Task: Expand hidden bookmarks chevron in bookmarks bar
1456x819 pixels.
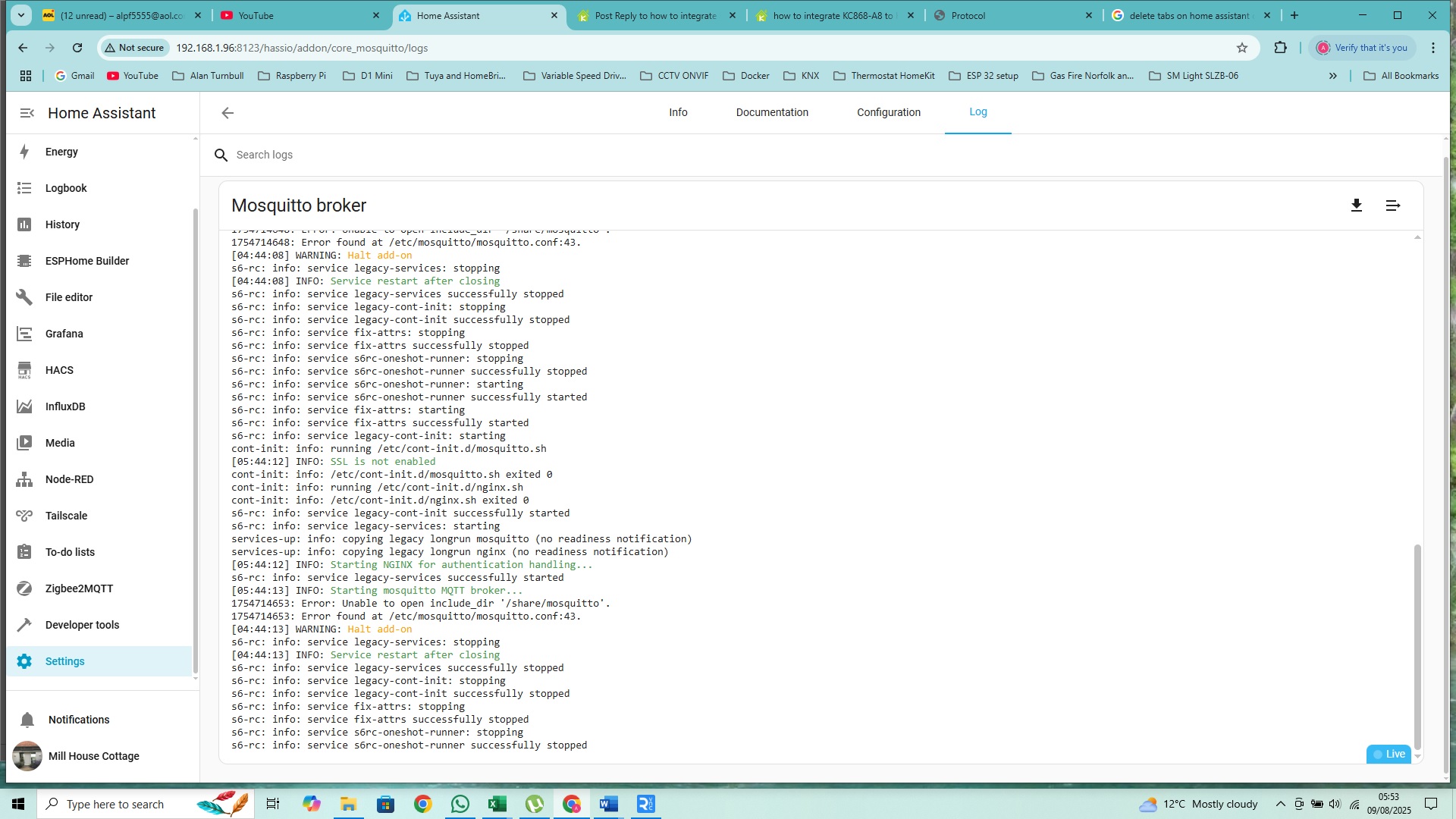Action: pyautogui.click(x=1332, y=76)
